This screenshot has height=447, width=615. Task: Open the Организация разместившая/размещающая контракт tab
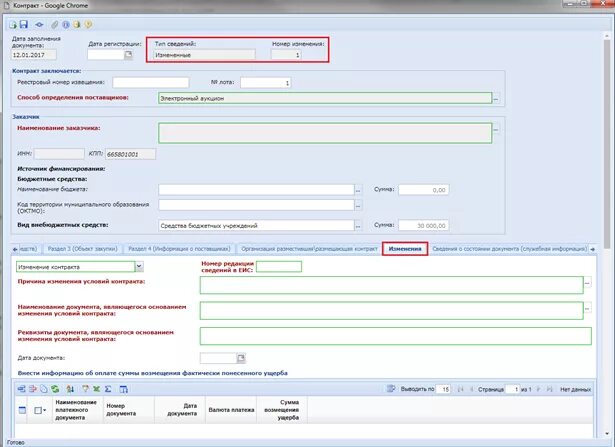[x=309, y=249]
